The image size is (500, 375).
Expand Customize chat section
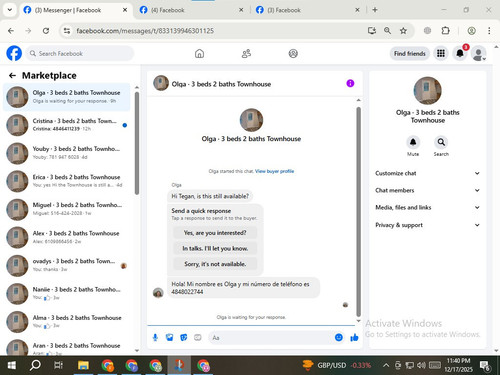click(x=427, y=173)
